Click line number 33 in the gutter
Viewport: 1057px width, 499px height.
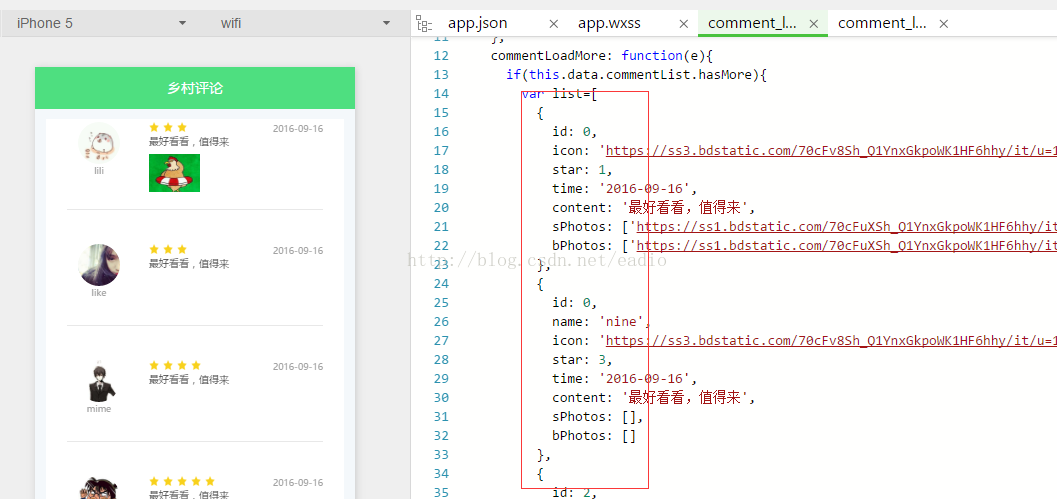click(x=442, y=454)
